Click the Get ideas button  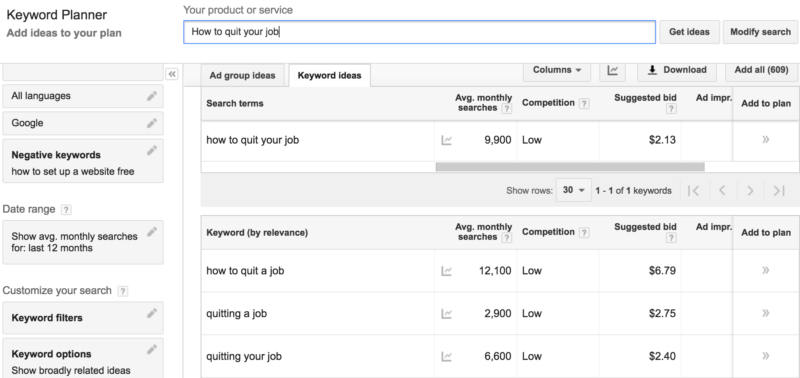pos(689,32)
